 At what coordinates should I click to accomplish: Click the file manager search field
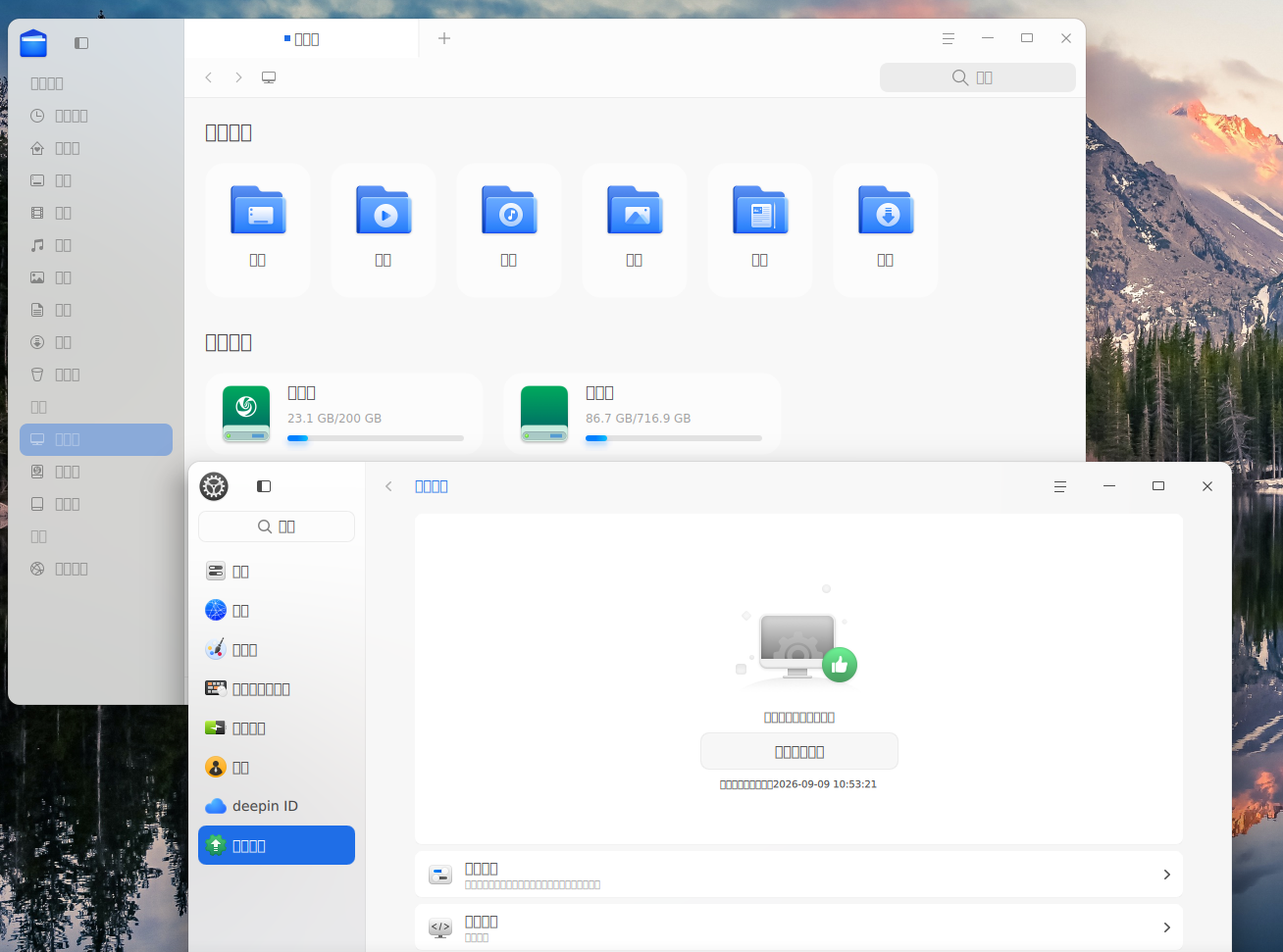point(978,77)
